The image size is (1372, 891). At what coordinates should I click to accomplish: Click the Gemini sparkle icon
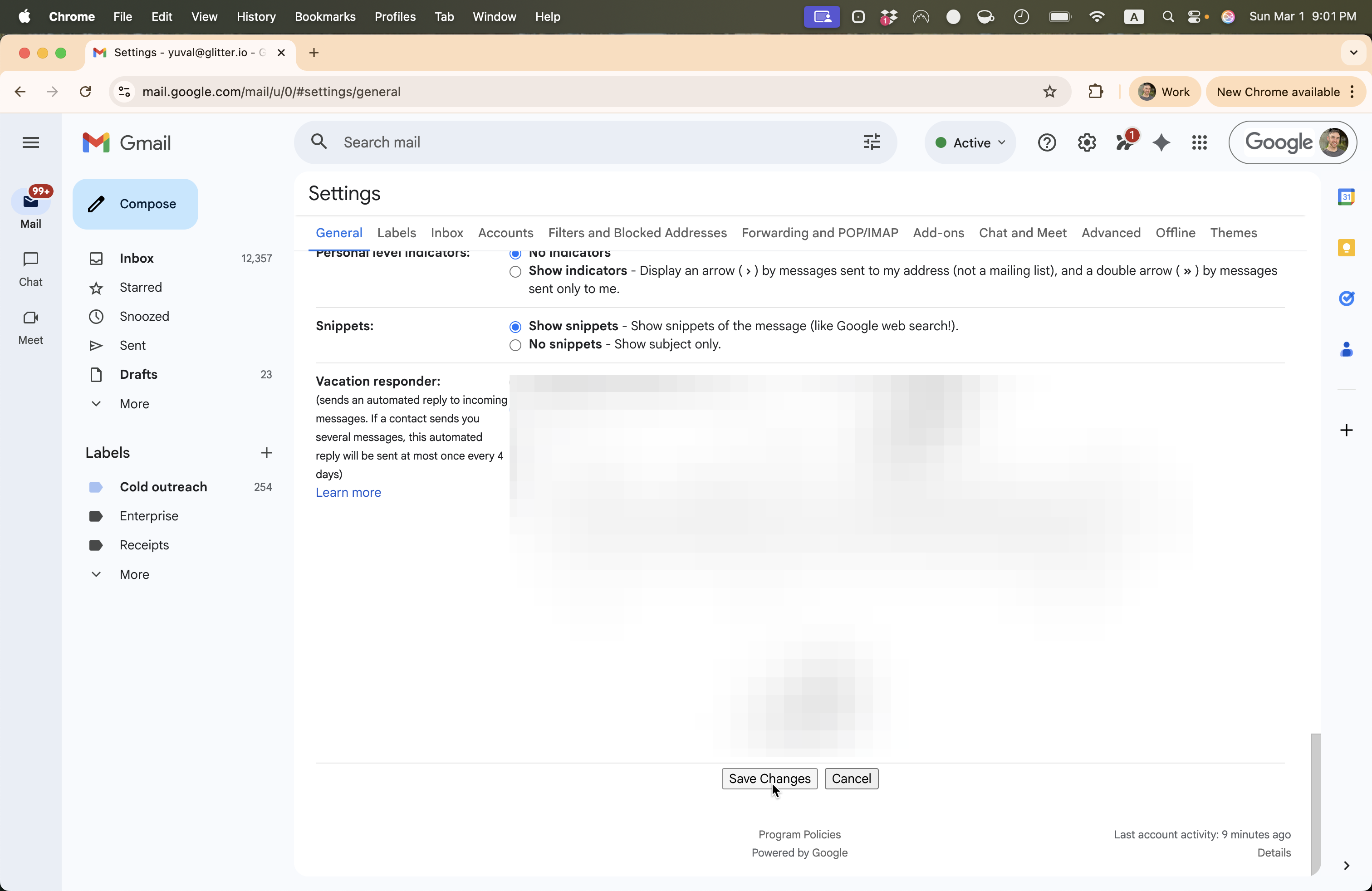tap(1161, 142)
